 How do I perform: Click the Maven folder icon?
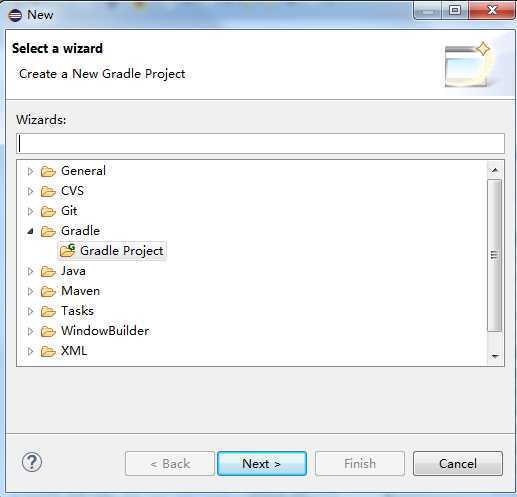[48, 291]
